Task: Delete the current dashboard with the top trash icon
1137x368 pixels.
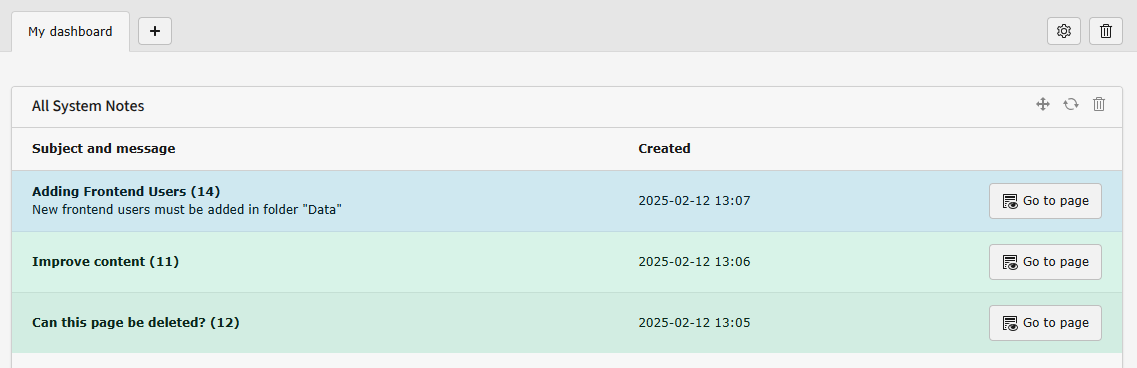Action: (x=1106, y=31)
